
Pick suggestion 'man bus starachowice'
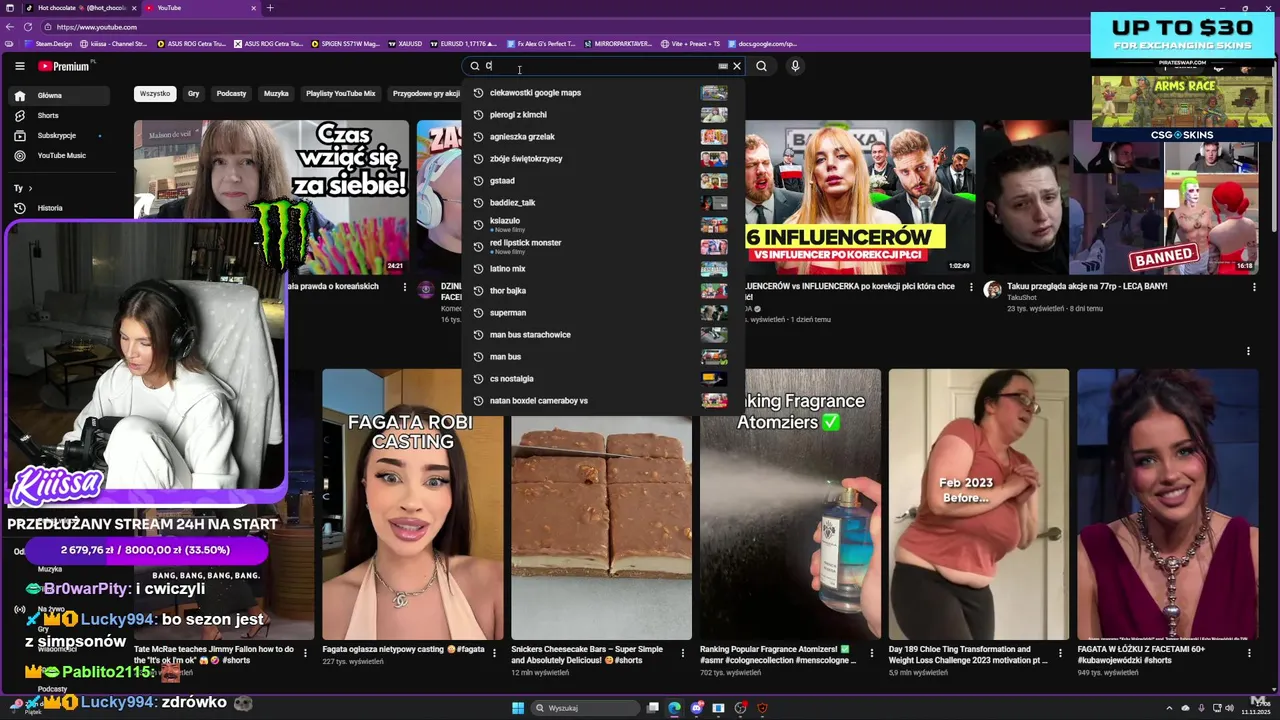point(603,335)
